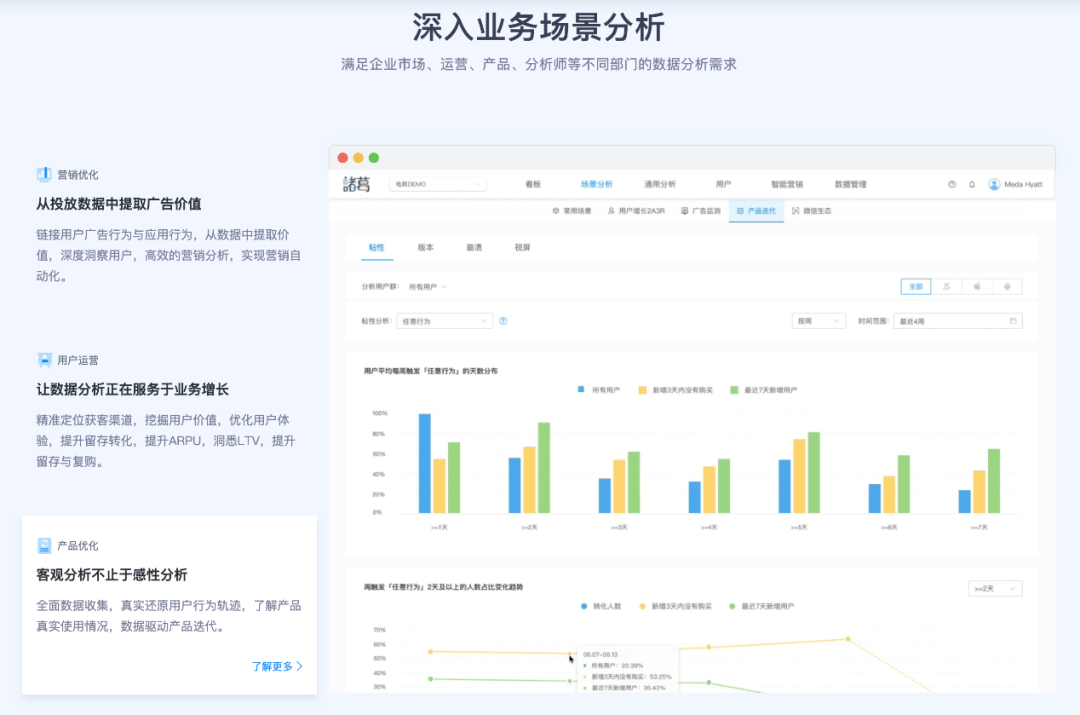Click the help icon beside 粘性分析 dropdown
The width and height of the screenshot is (1080, 715).
click(503, 321)
